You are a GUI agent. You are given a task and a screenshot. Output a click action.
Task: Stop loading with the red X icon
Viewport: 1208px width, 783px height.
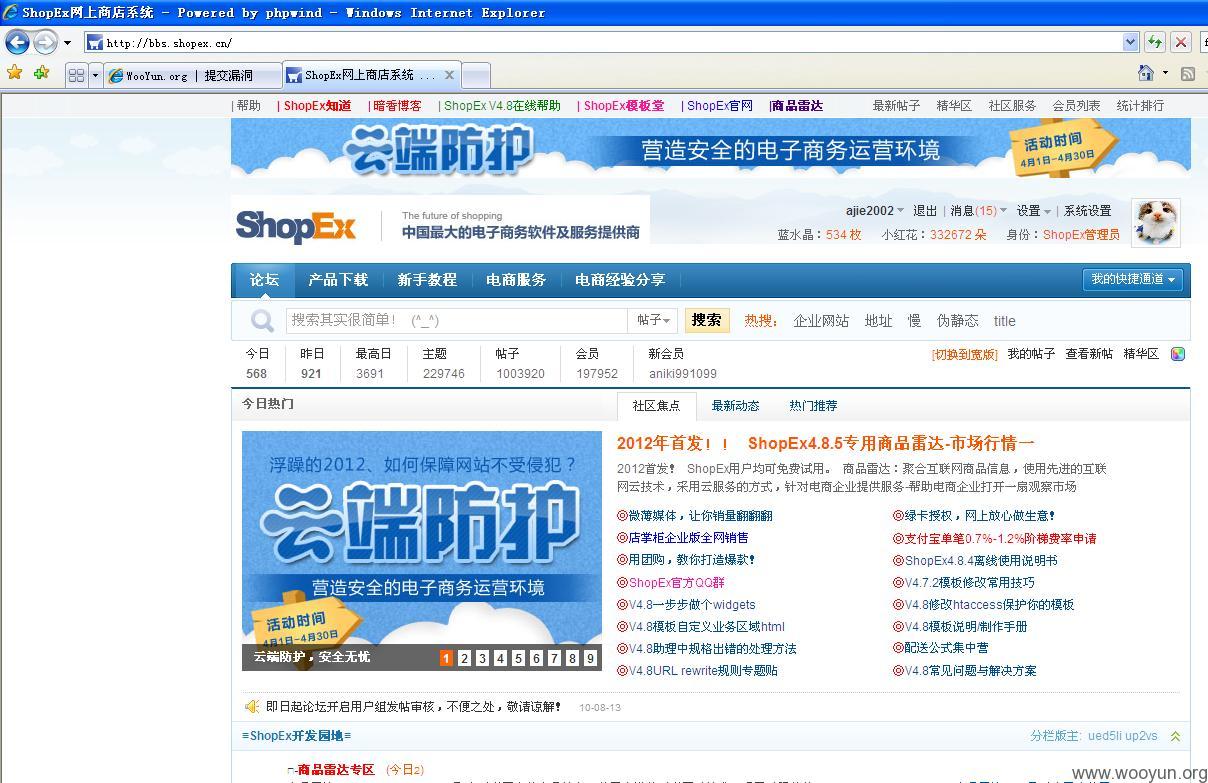point(1181,42)
